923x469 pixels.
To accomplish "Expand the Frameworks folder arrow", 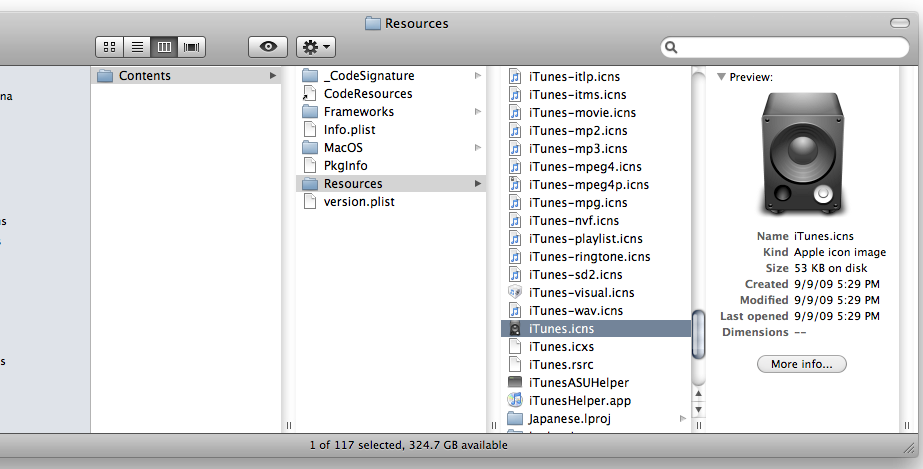I will (x=477, y=111).
